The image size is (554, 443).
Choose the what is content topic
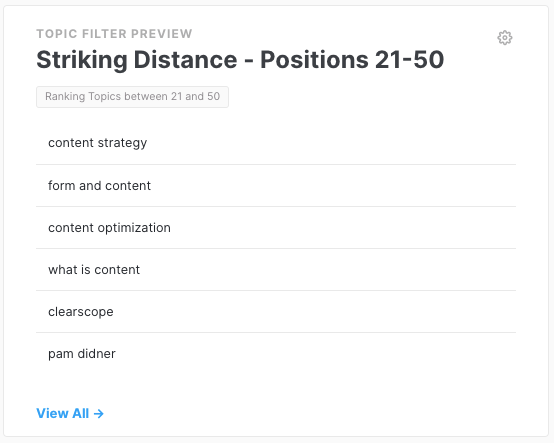[x=276, y=270]
